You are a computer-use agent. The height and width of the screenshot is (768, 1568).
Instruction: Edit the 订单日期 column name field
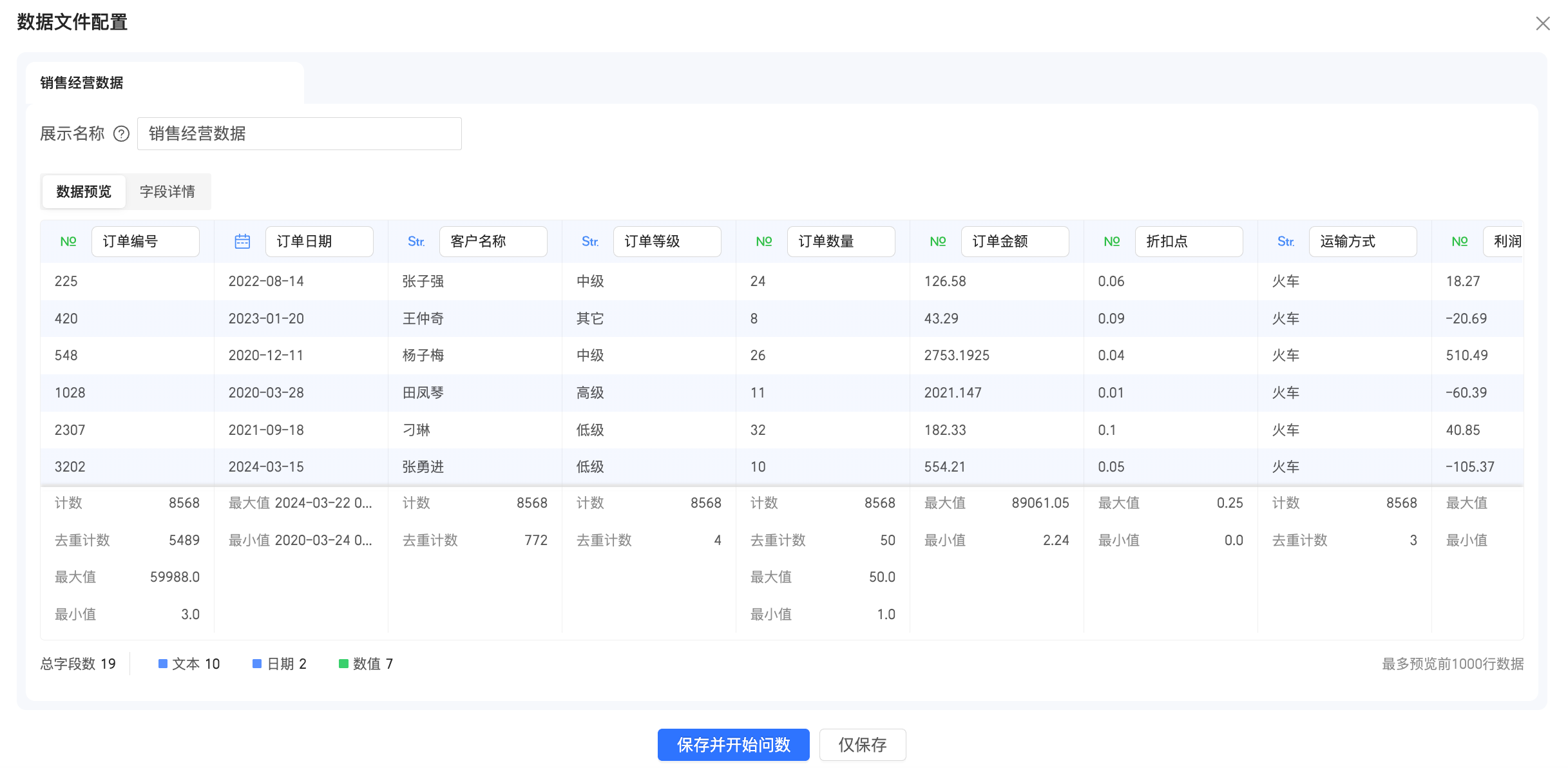(x=320, y=242)
